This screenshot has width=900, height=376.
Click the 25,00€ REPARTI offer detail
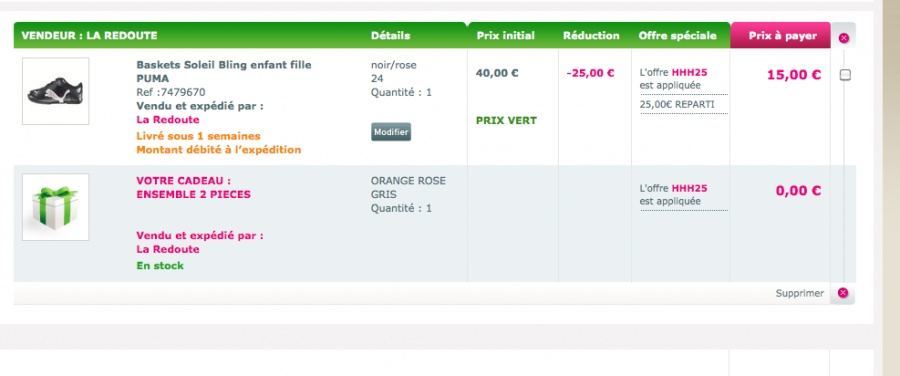[677, 104]
